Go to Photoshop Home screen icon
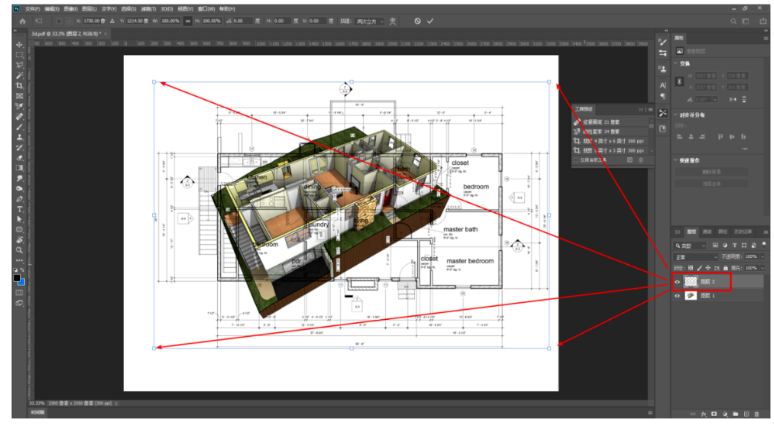 (x=22, y=21)
